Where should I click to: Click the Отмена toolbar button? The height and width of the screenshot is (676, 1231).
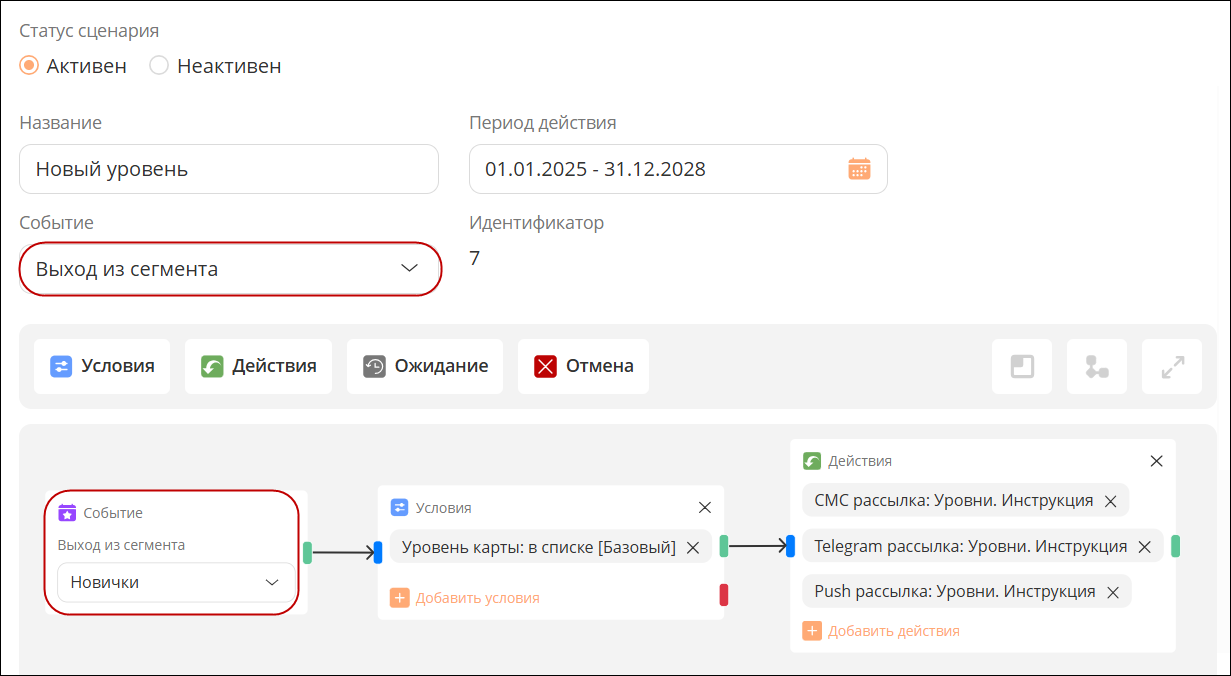583,366
